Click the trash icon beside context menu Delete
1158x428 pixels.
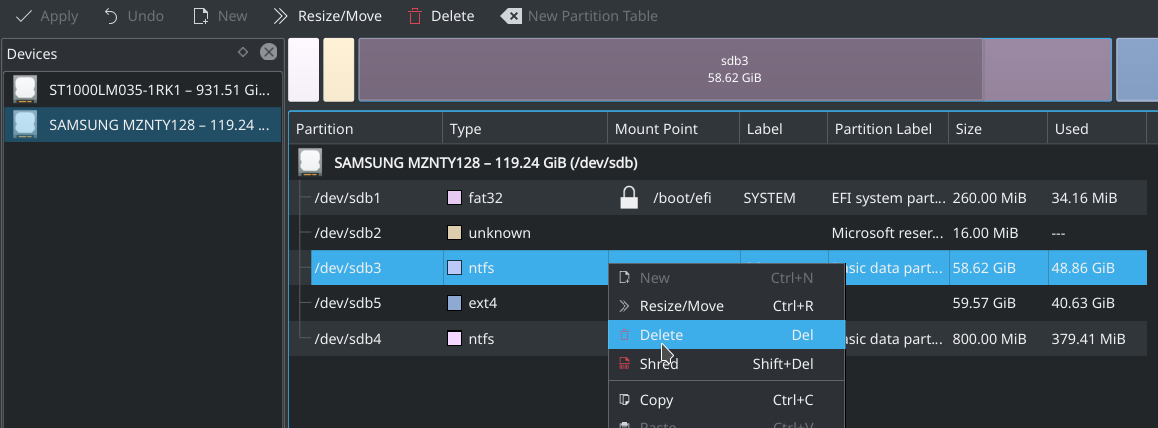(625, 334)
